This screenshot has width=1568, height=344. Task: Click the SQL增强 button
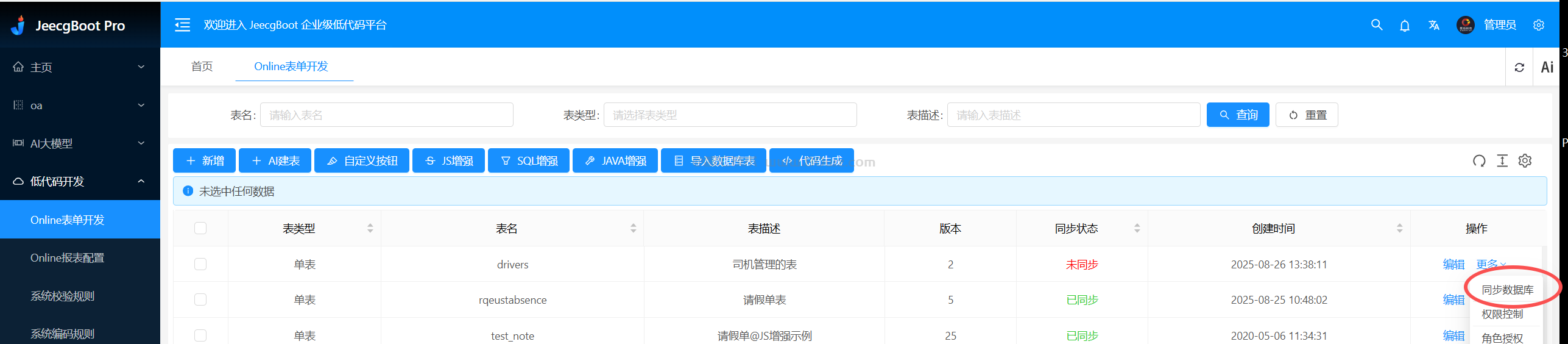[529, 160]
